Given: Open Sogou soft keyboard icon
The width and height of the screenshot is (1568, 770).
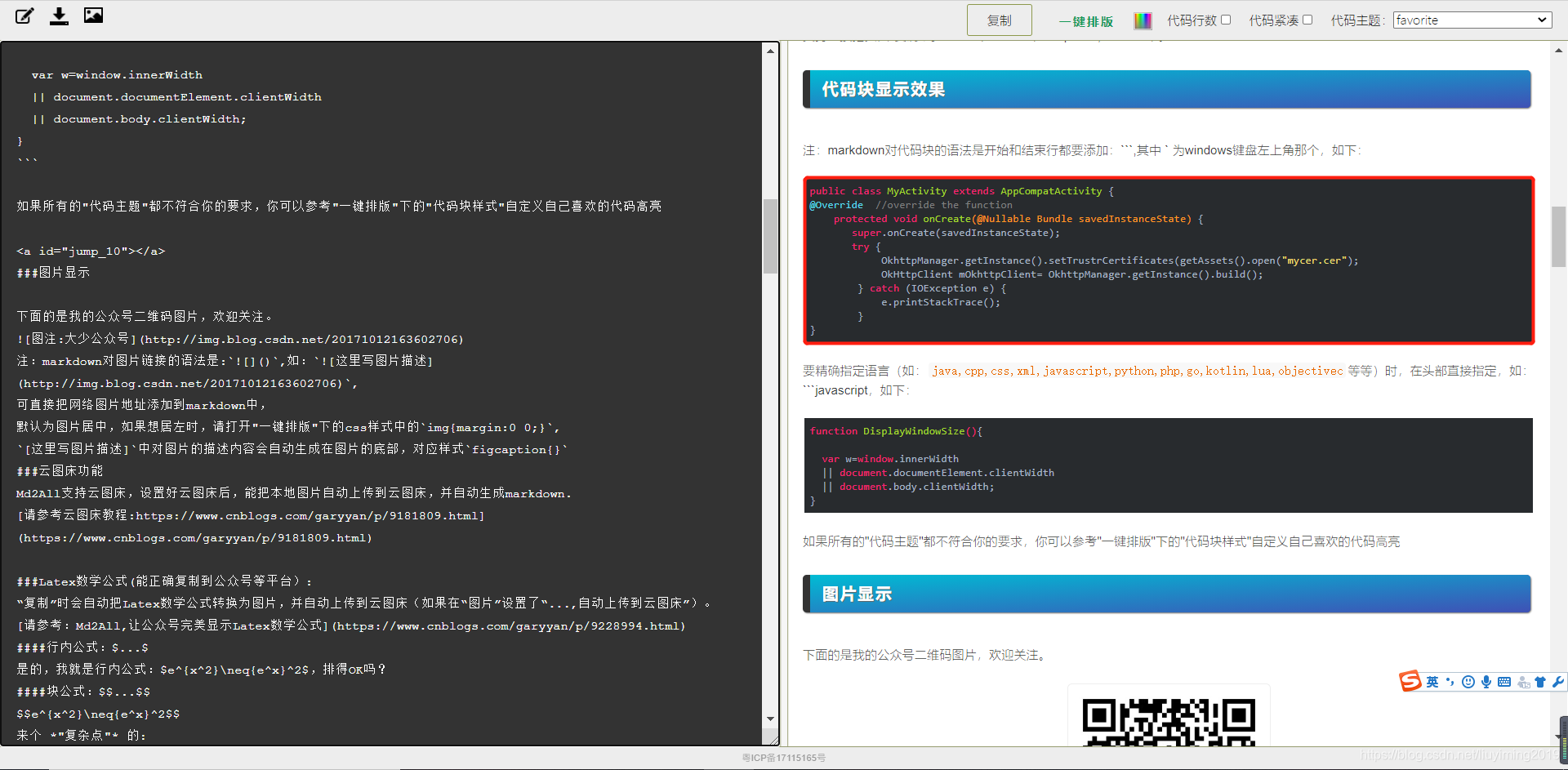Looking at the screenshot, I should (x=1504, y=682).
